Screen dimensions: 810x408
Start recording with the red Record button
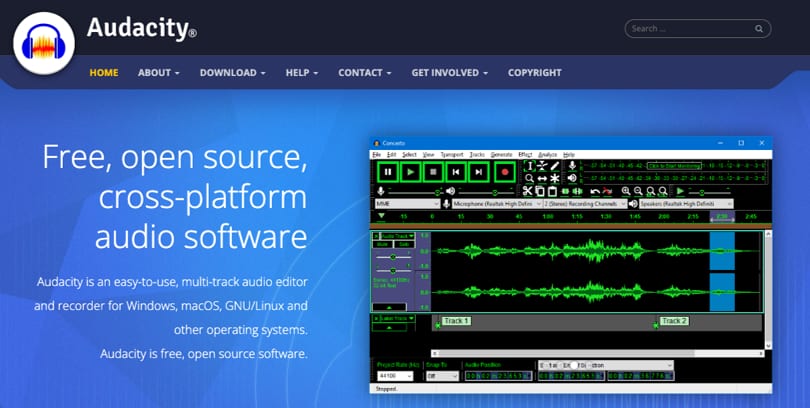tap(505, 172)
